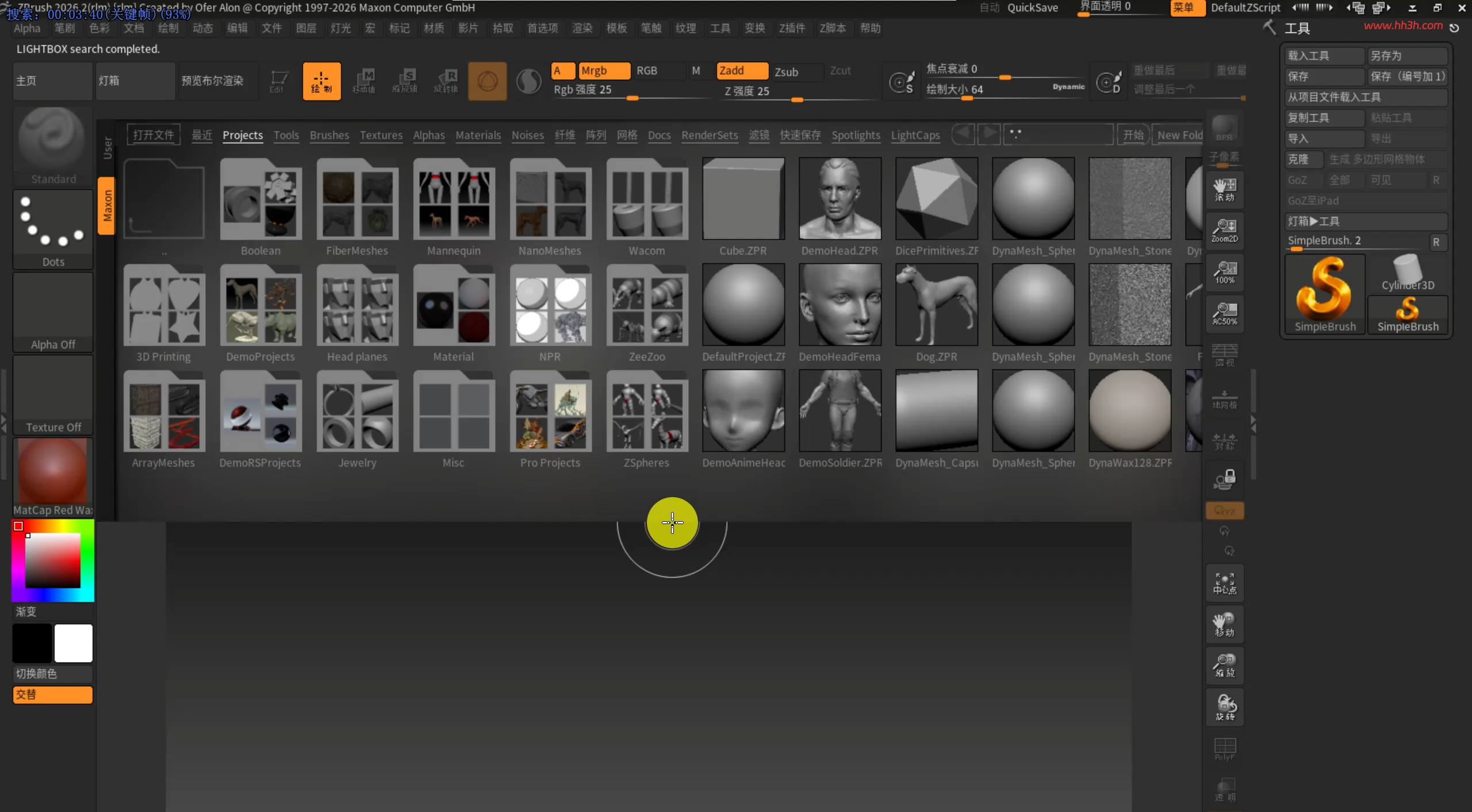Open the Texture Off selector

point(53,395)
